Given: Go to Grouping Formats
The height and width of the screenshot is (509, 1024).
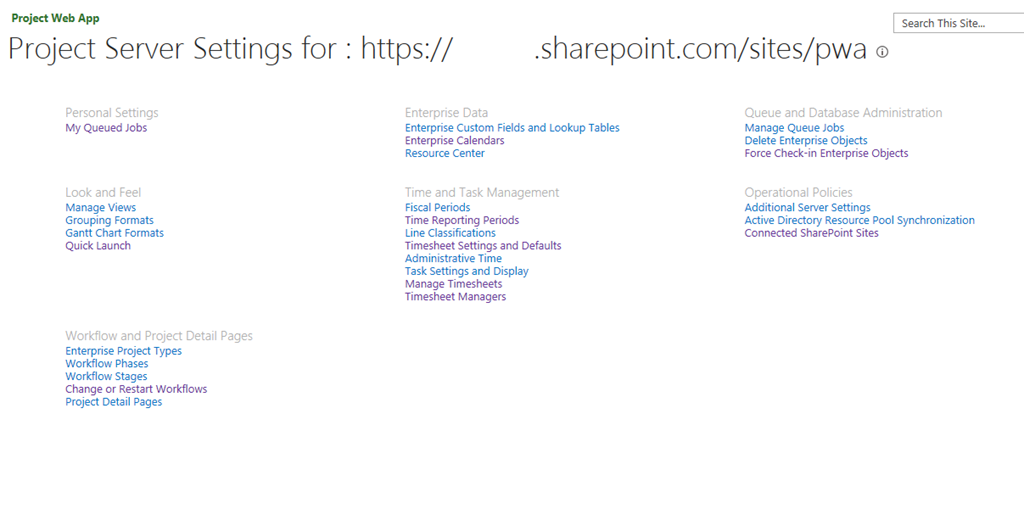Looking at the screenshot, I should [x=110, y=220].
